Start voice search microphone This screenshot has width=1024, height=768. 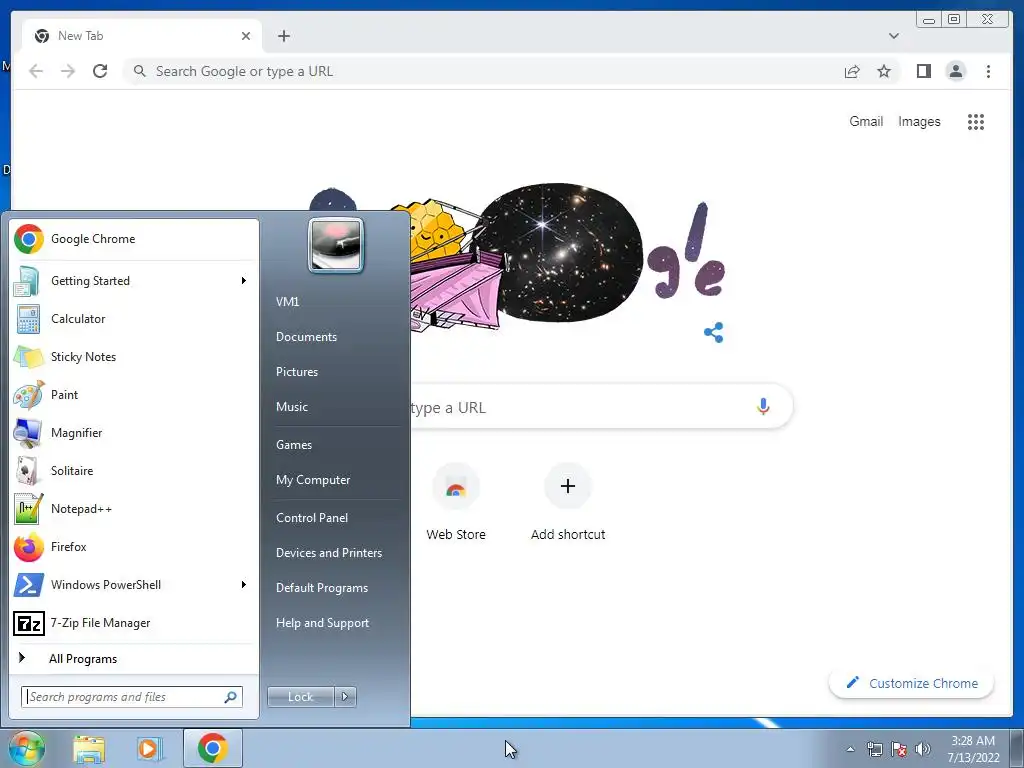point(763,407)
